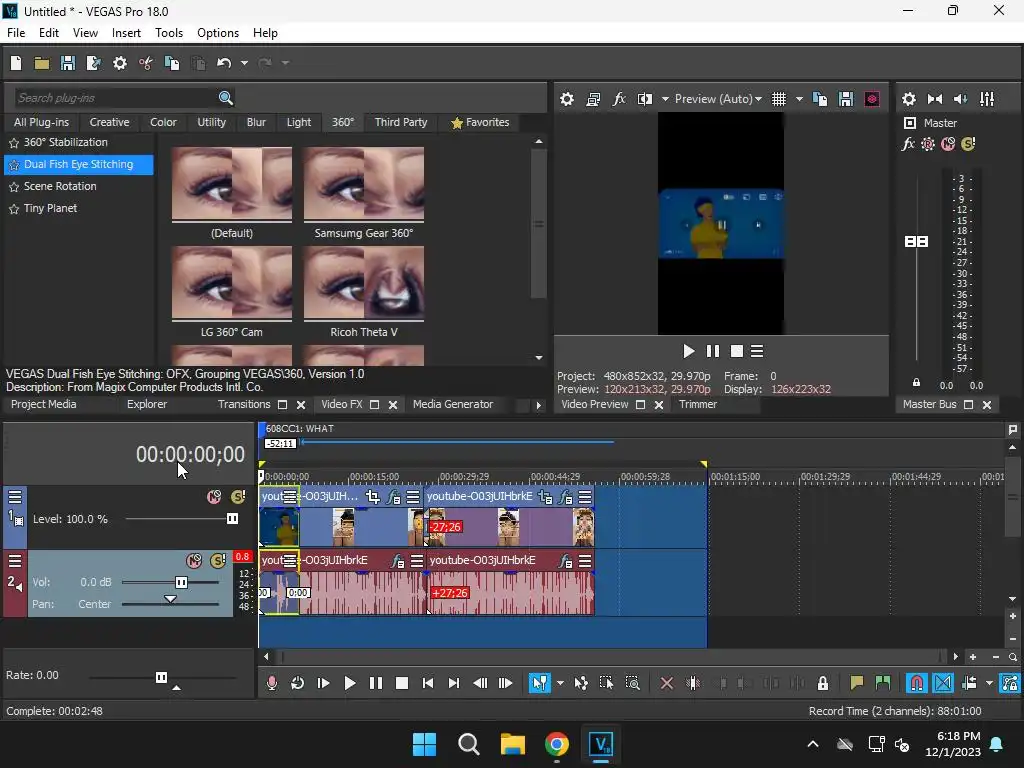Viewport: 1024px width, 768px height.
Task: Pause playback in Video Preview
Action: [x=712, y=351]
